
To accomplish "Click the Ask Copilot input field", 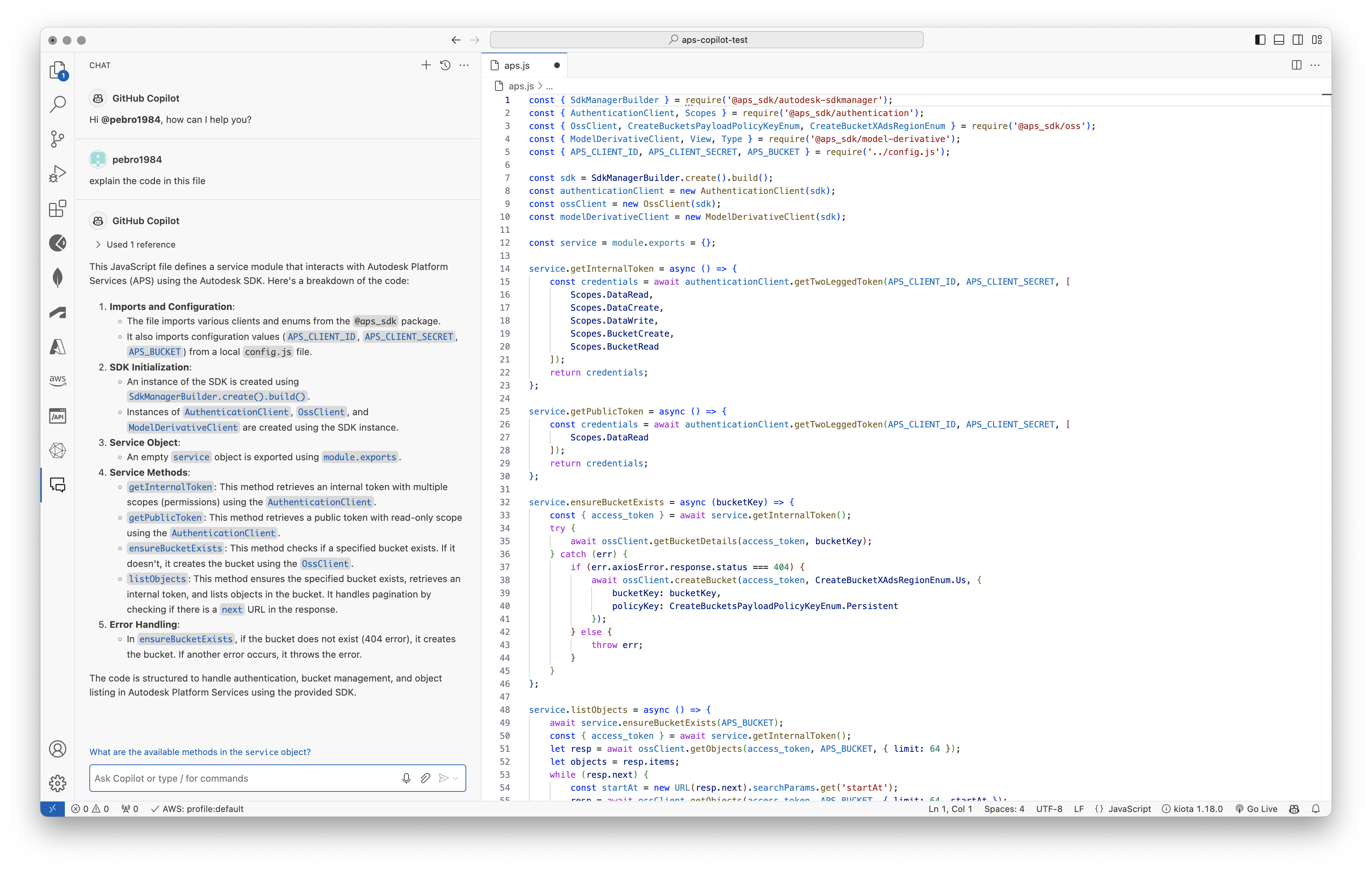I will click(245, 778).
